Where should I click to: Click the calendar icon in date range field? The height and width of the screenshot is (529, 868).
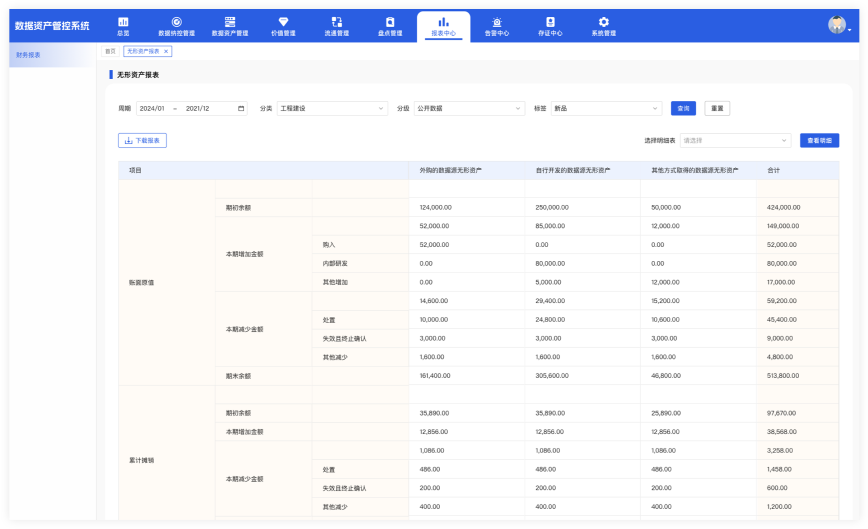241,108
